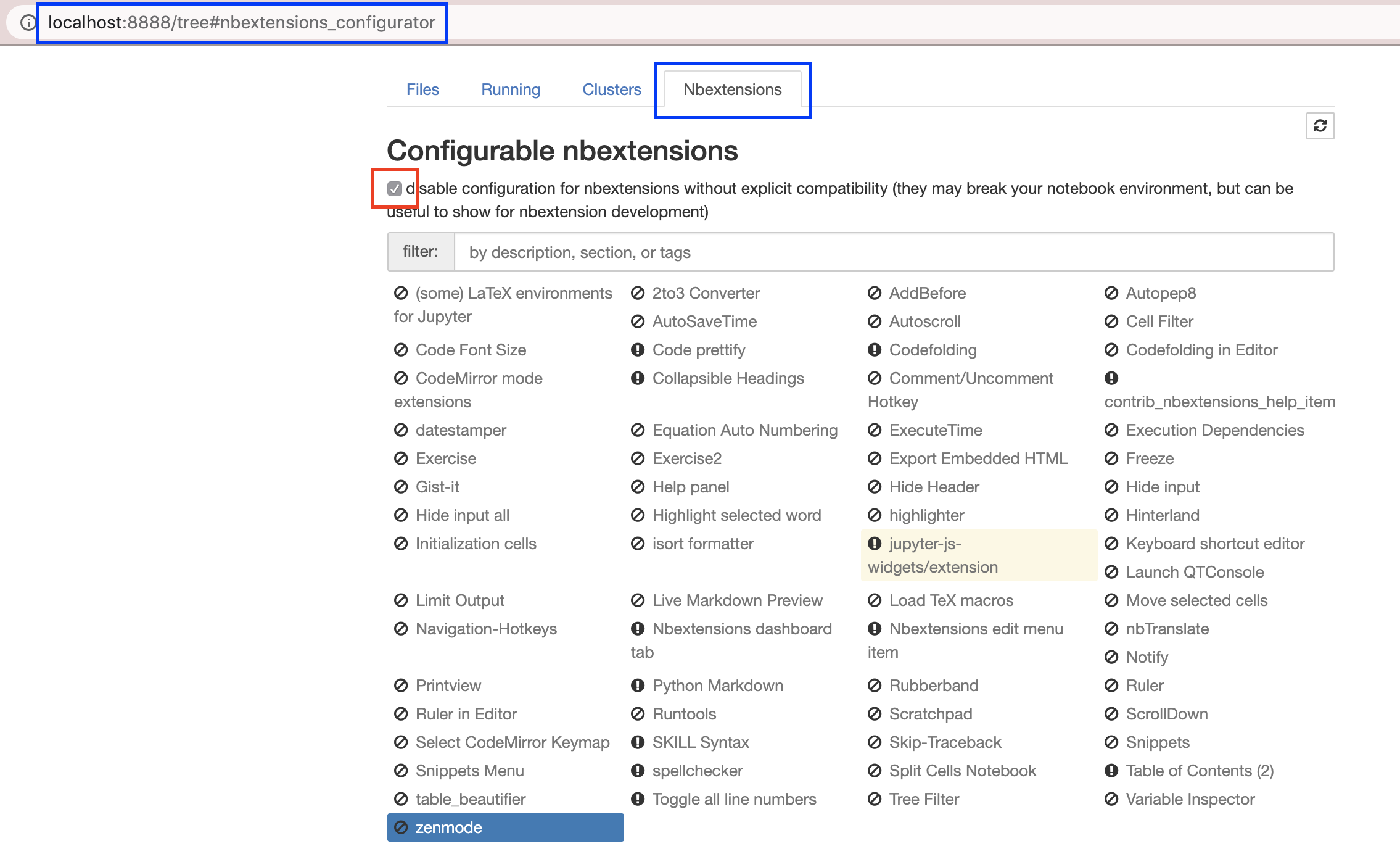Switch to the Running tab

[x=510, y=89]
